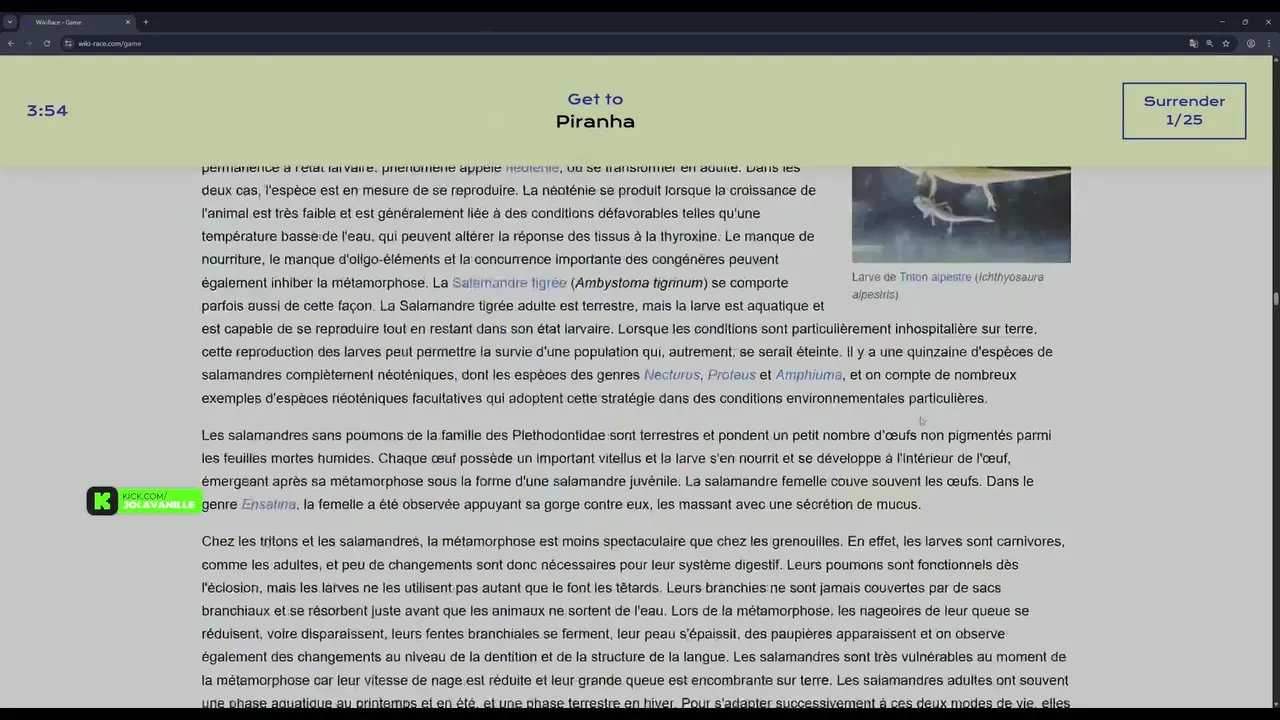The width and height of the screenshot is (1280, 720).
Task: Open the Salamandre tigrée link
Action: point(509,283)
